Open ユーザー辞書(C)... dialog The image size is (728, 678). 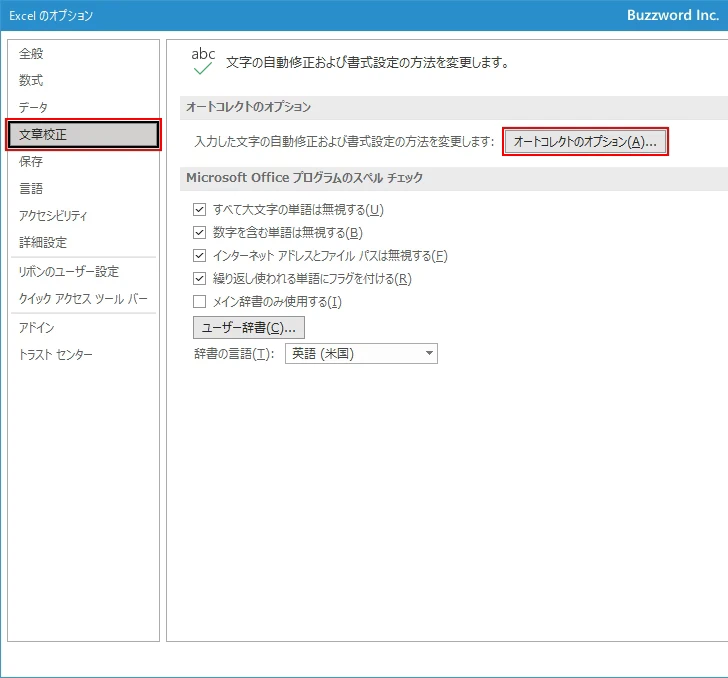(249, 328)
